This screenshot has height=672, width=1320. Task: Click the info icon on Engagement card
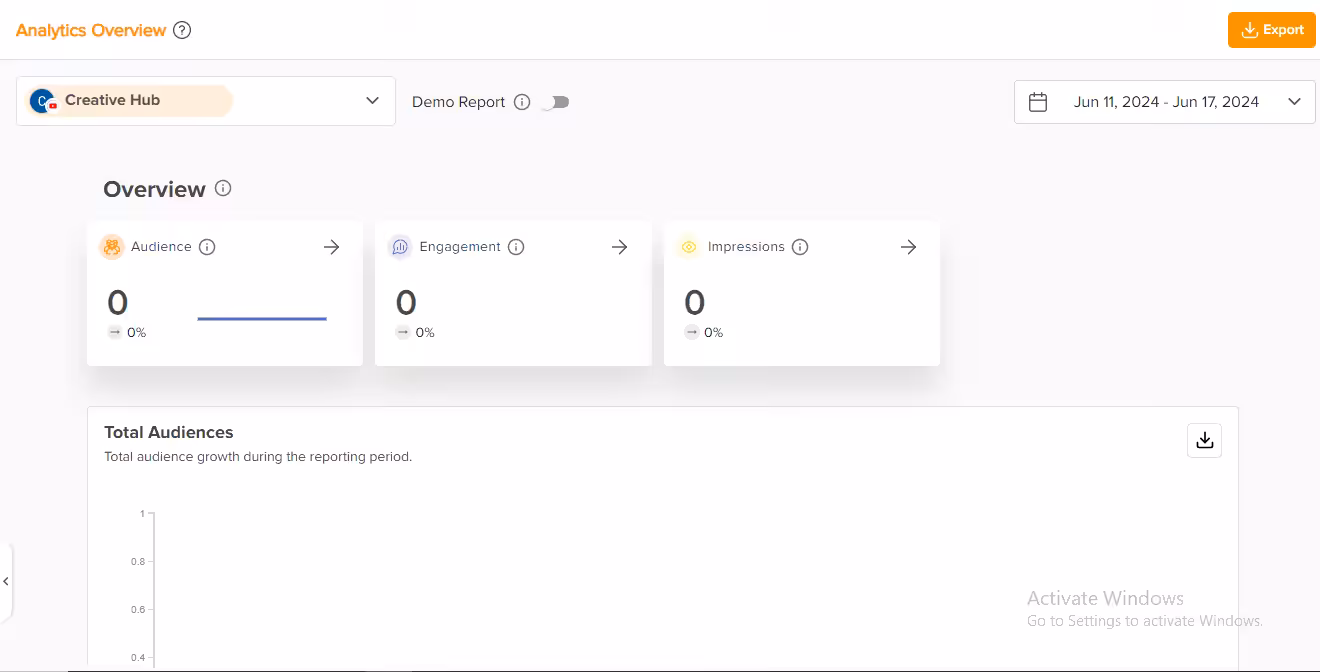click(x=516, y=247)
